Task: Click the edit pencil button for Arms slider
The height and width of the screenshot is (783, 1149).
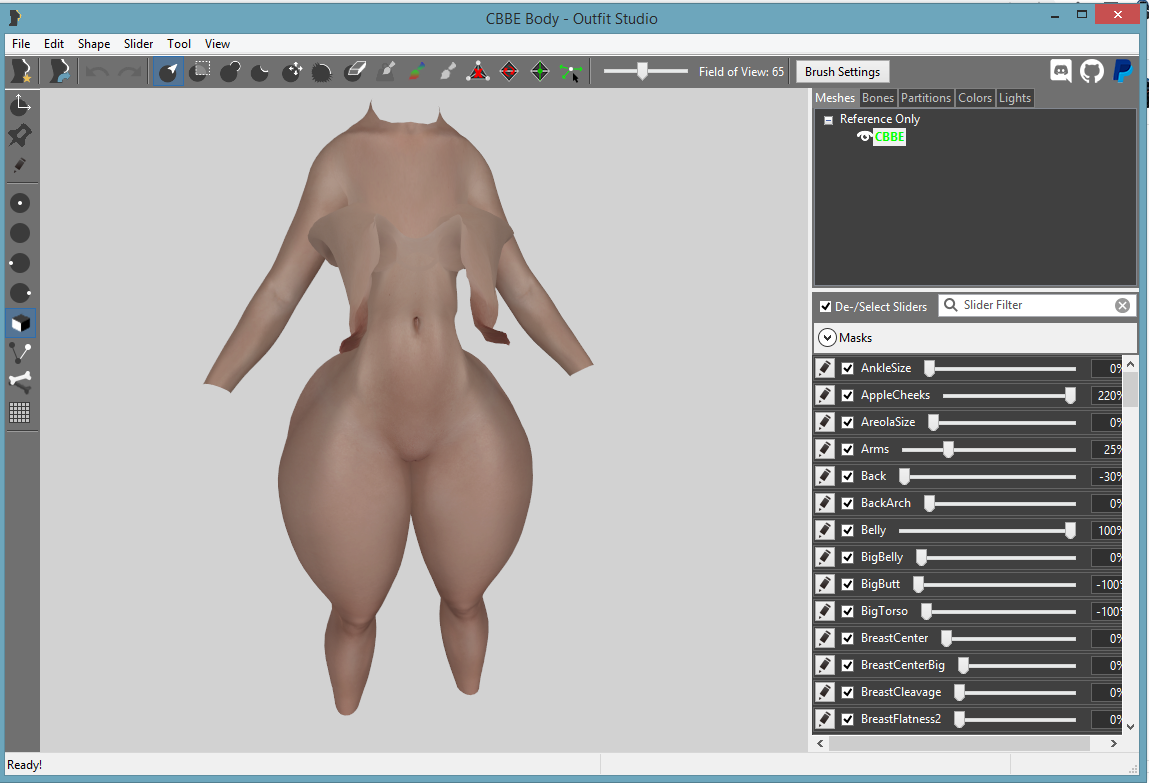Action: click(825, 449)
